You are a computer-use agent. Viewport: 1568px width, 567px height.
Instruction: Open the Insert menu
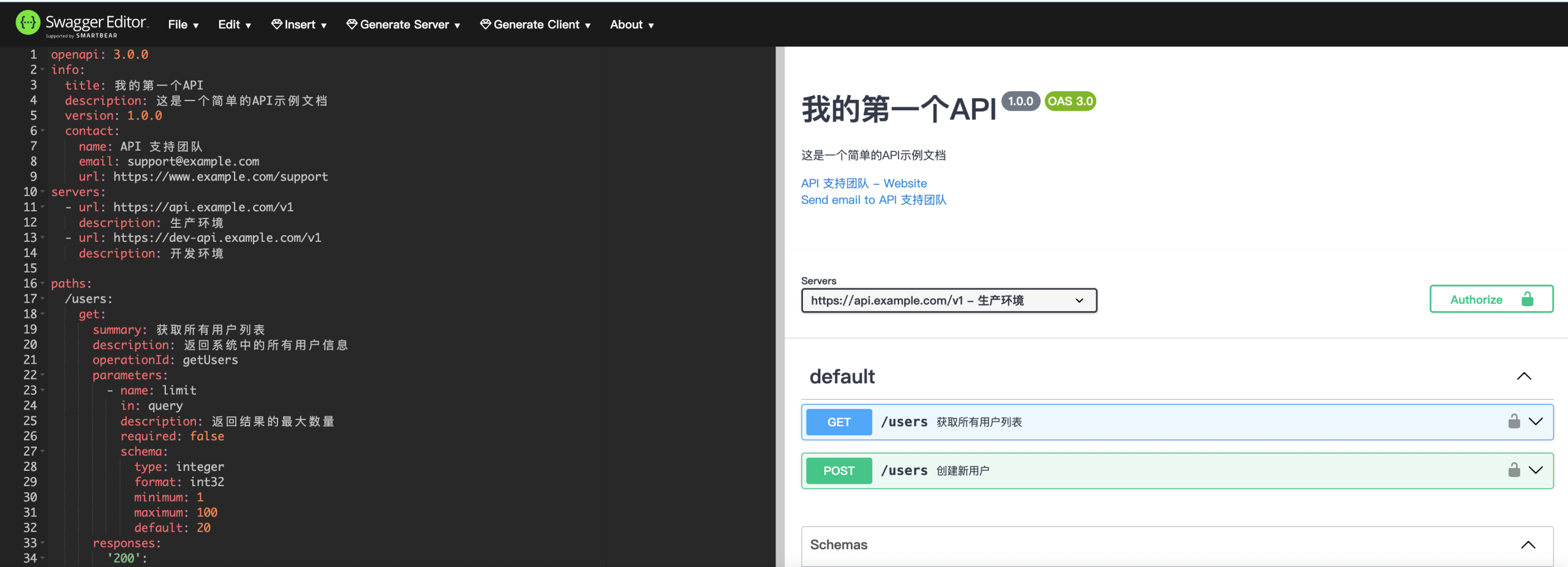click(x=299, y=24)
